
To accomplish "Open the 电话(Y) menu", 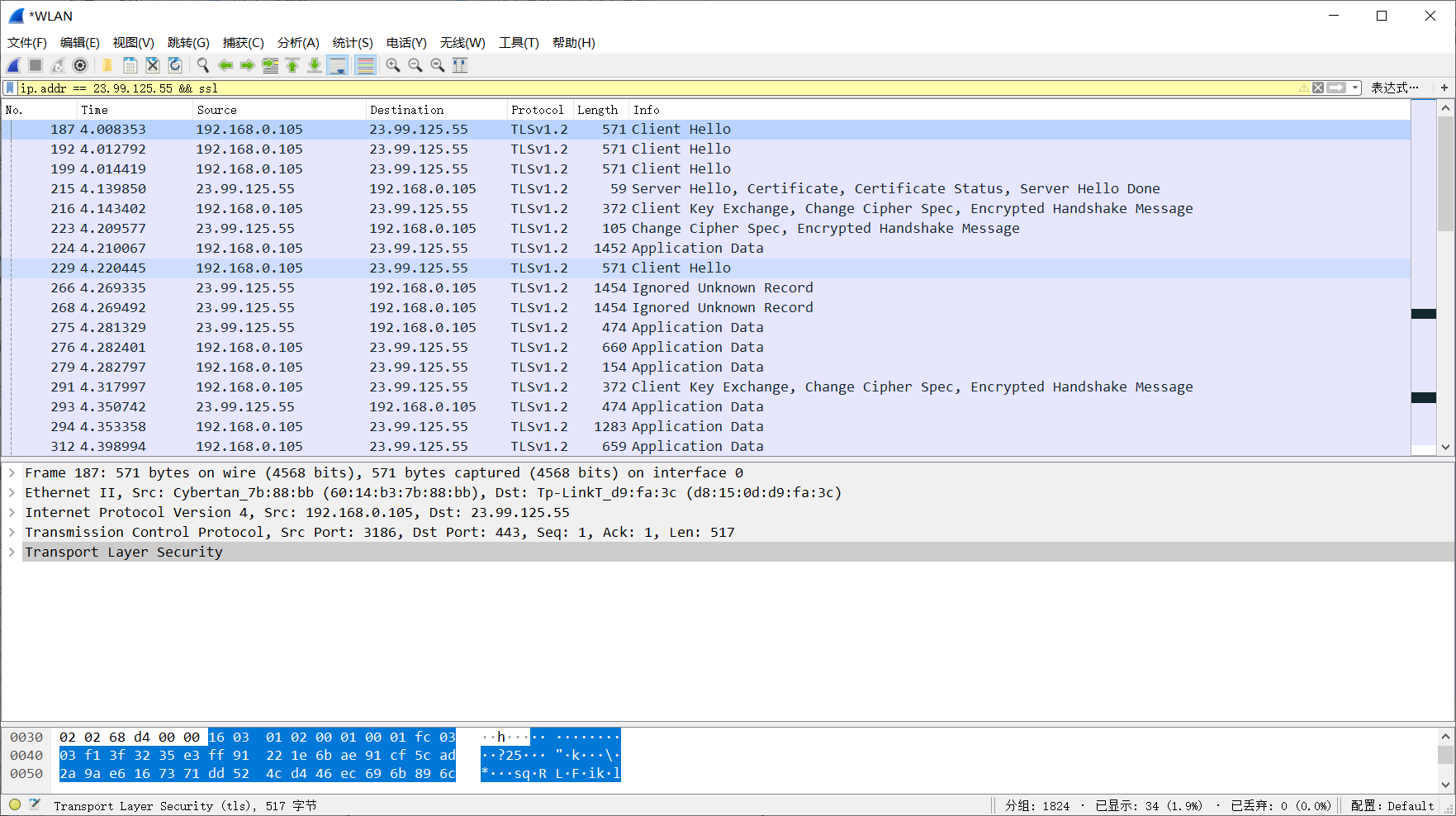I will (406, 43).
